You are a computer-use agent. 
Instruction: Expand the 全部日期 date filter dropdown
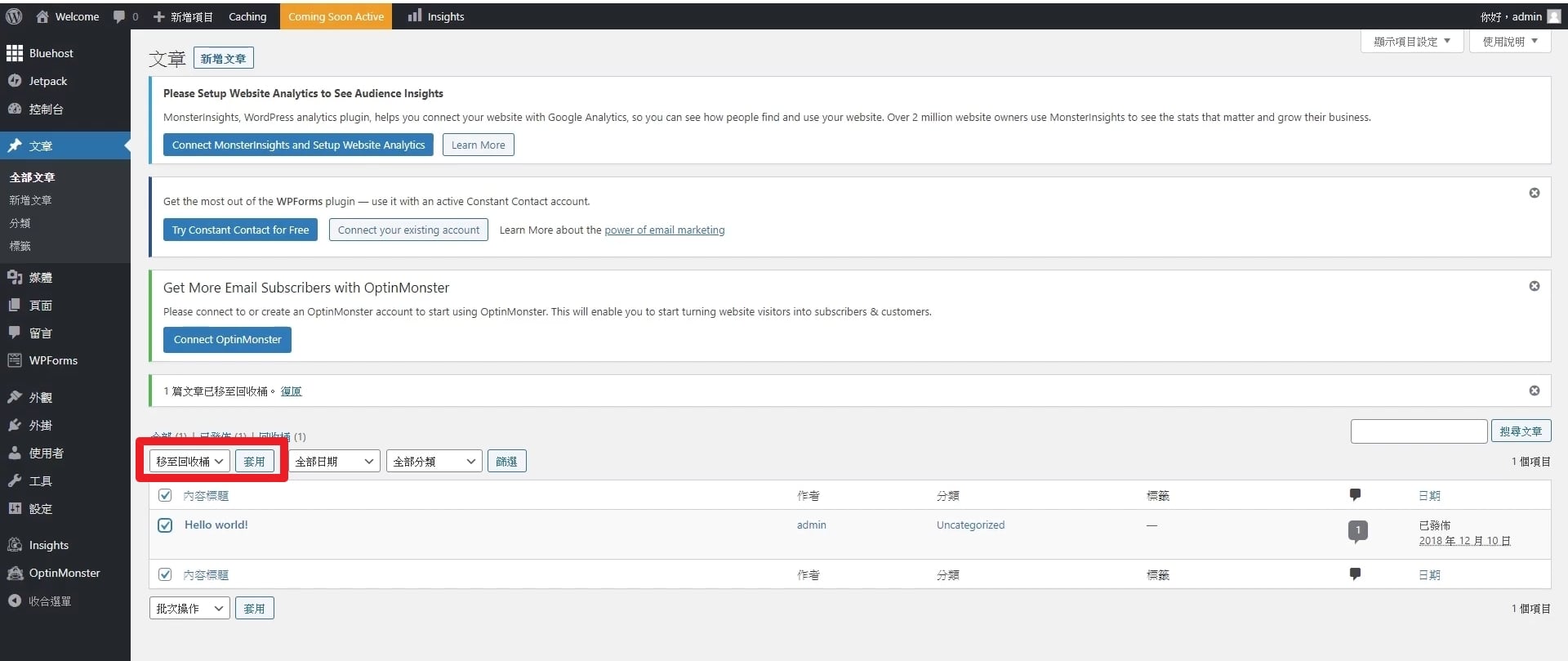click(334, 462)
